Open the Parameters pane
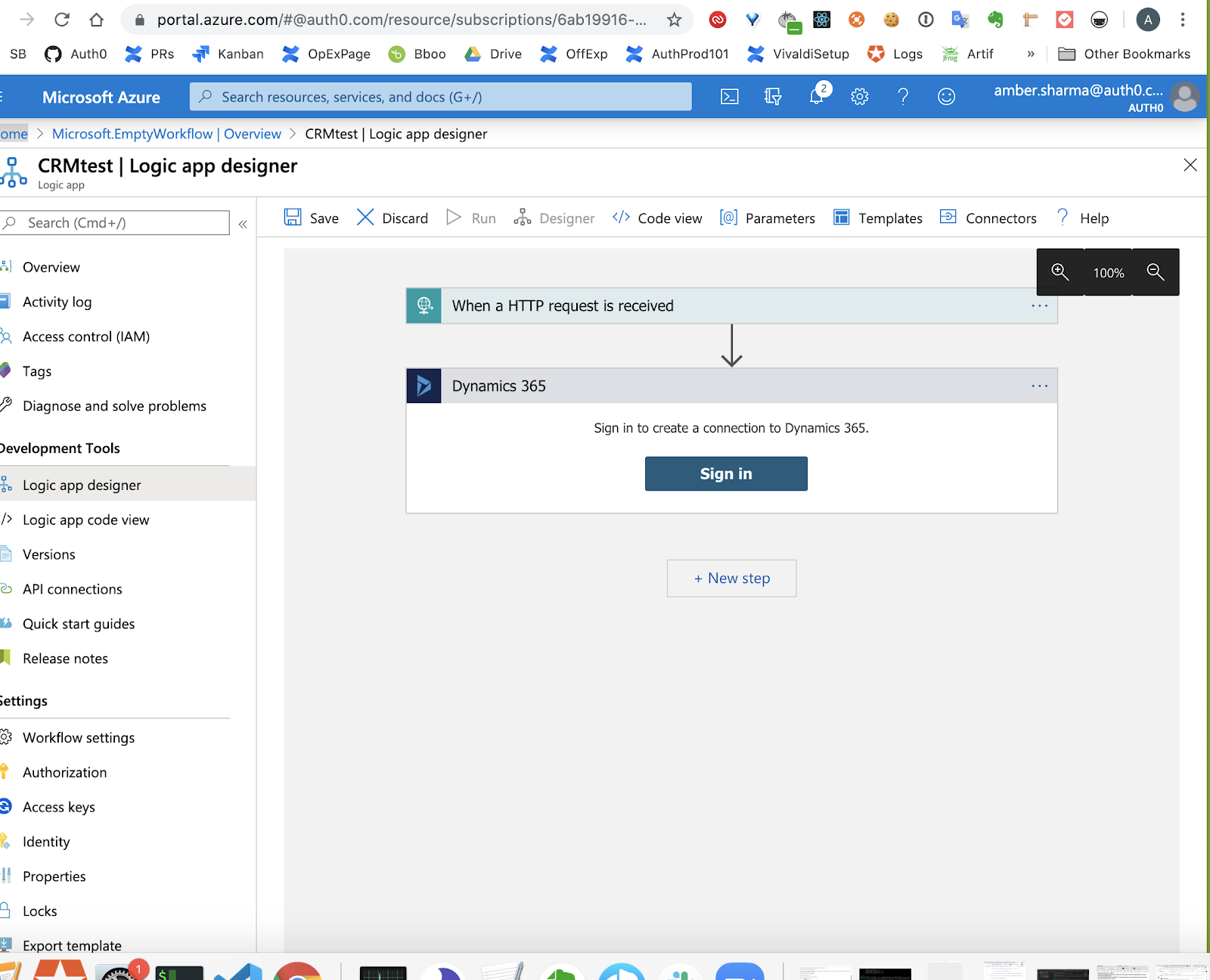Screen dimensions: 1210x980 point(768,218)
